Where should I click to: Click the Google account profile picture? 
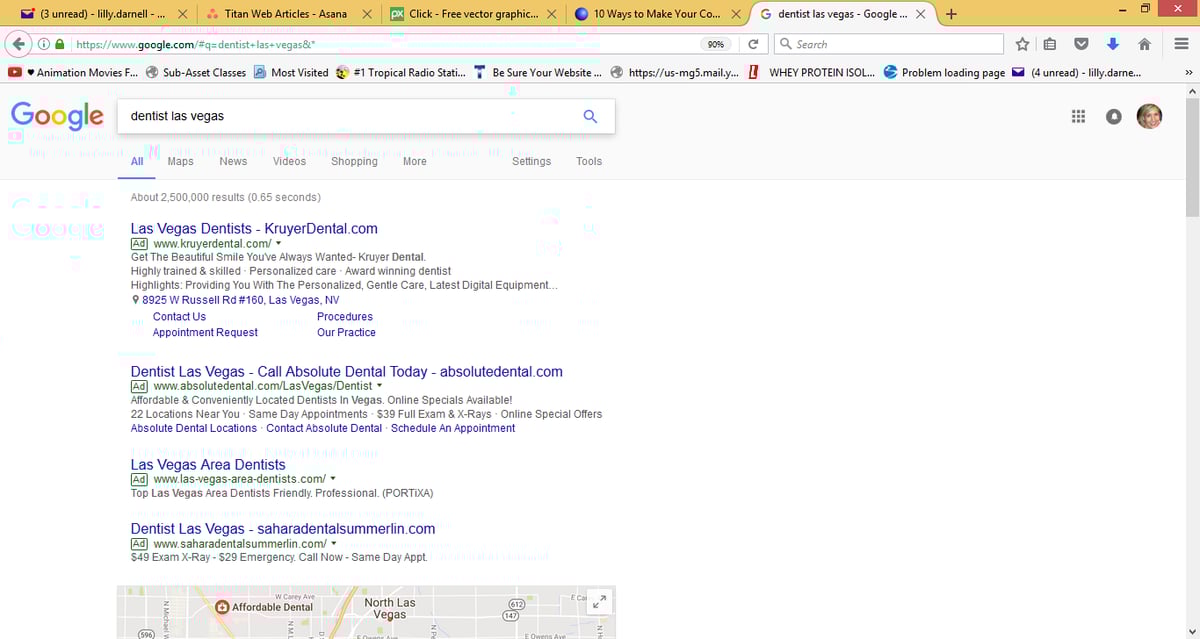1150,116
